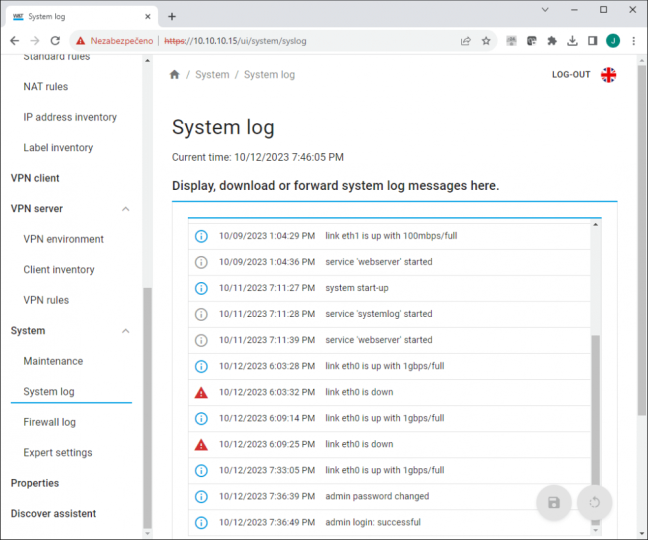This screenshot has height=540, width=648.
Task: Collapse the VPN server section chevron
Action: pos(126,209)
